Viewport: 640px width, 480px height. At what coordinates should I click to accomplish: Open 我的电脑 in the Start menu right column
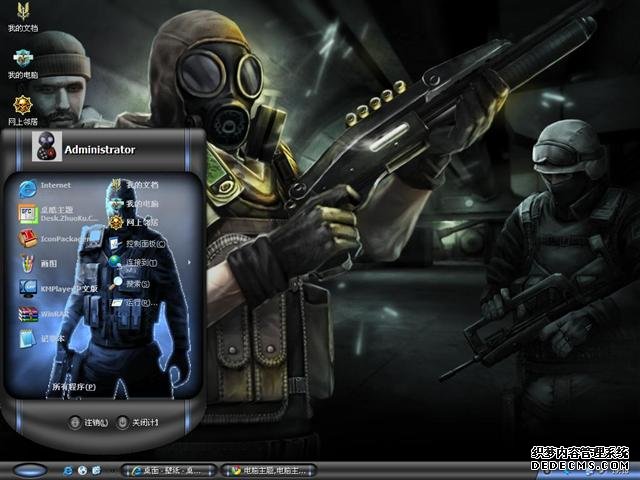pos(136,203)
